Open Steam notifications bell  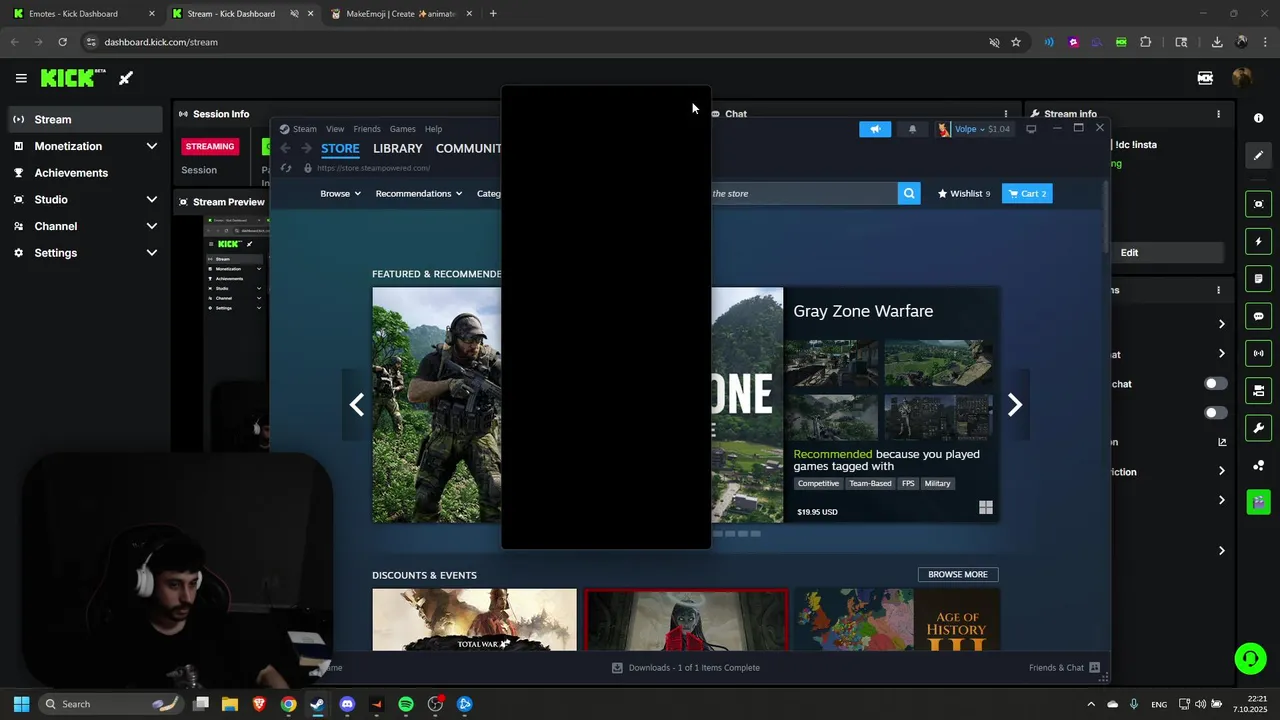click(x=912, y=129)
